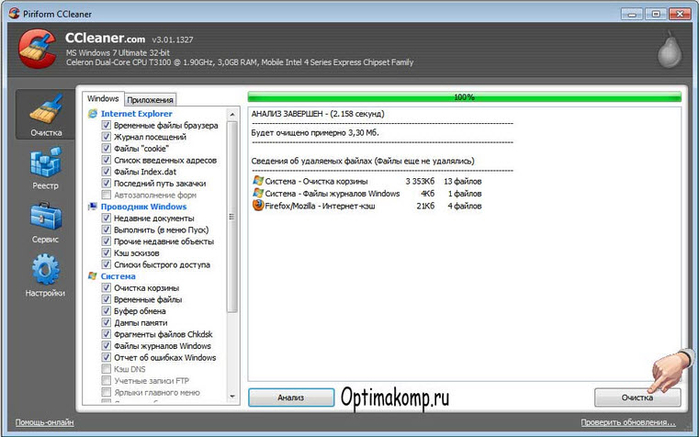699x437 pixels.
Task: Click the options list scrollbar up arrow
Action: pos(232,115)
